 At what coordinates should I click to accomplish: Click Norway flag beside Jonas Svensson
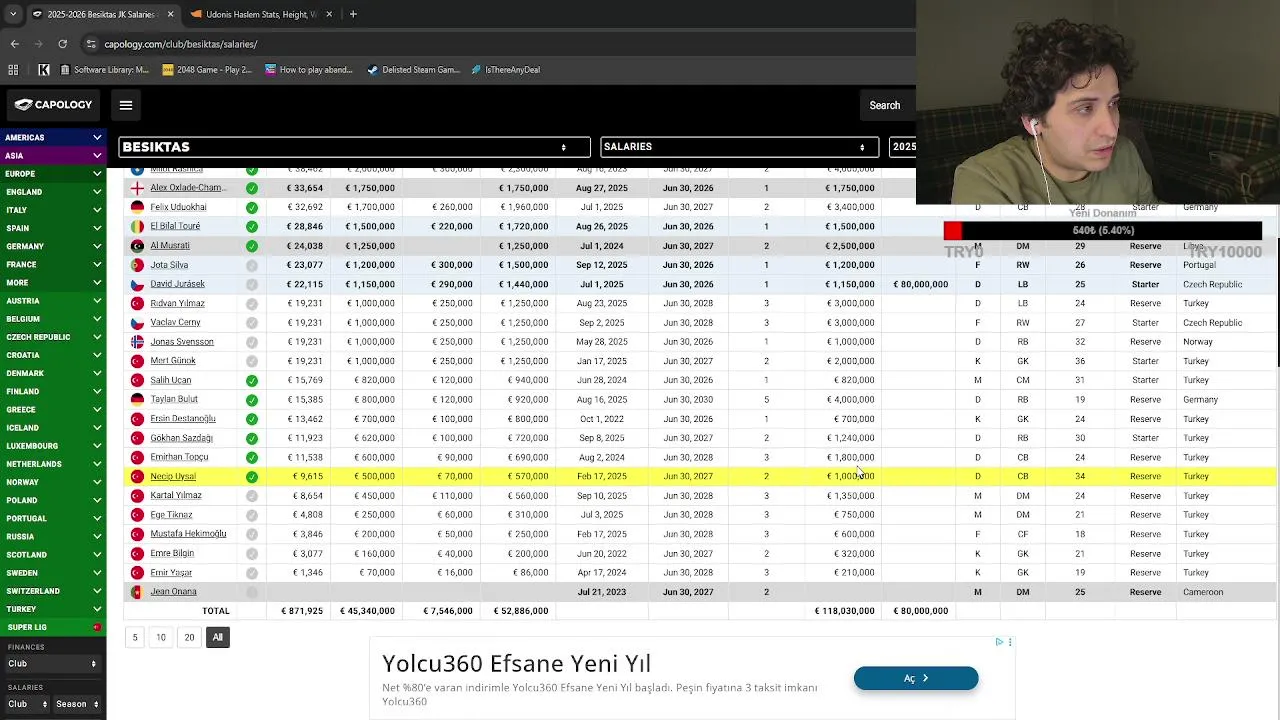[x=137, y=342]
